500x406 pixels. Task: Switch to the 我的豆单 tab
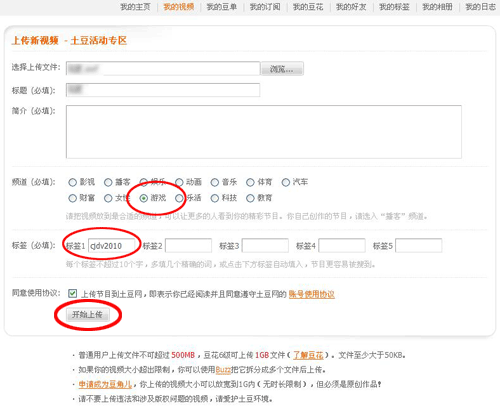(x=222, y=7)
